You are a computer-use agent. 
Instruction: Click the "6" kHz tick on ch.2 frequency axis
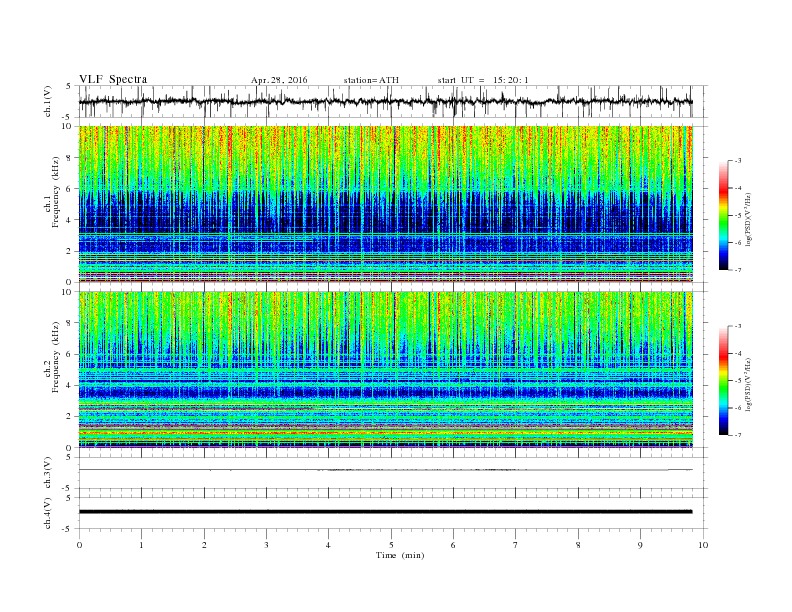70,354
